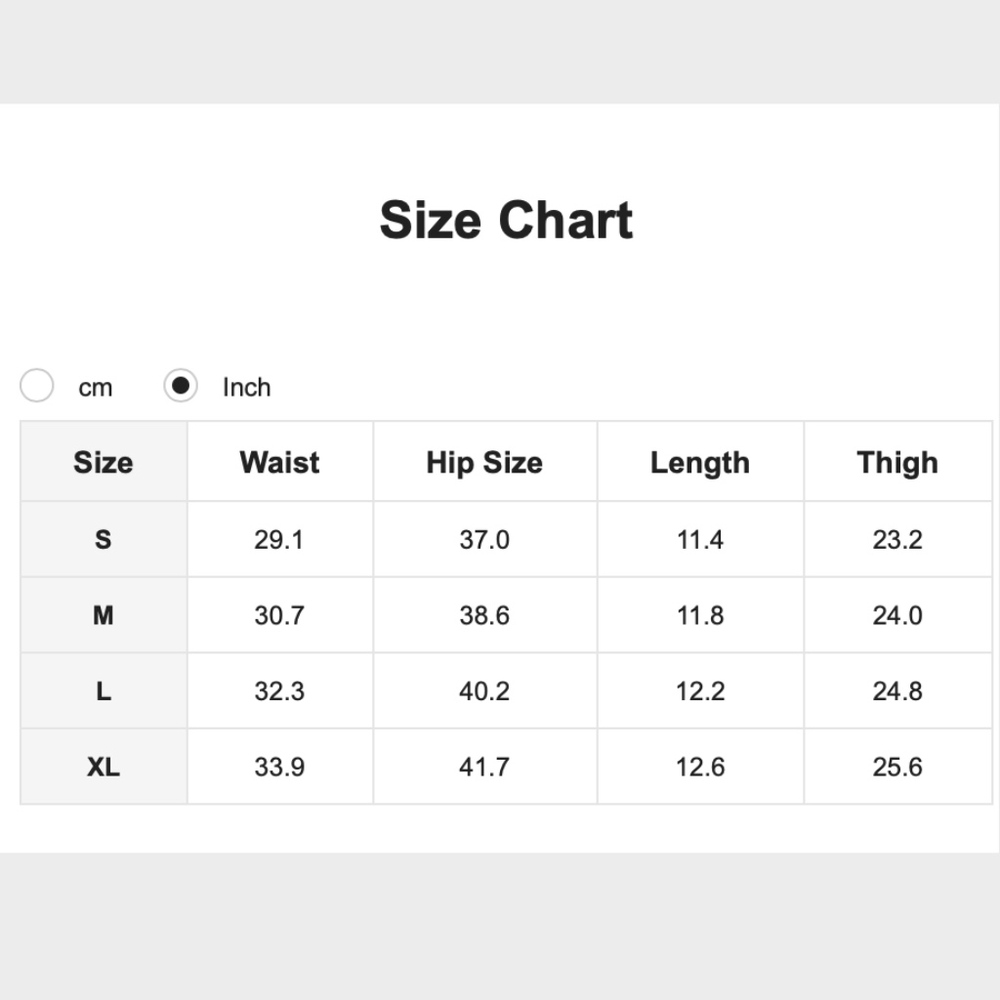Click the S size row label

[x=103, y=540]
